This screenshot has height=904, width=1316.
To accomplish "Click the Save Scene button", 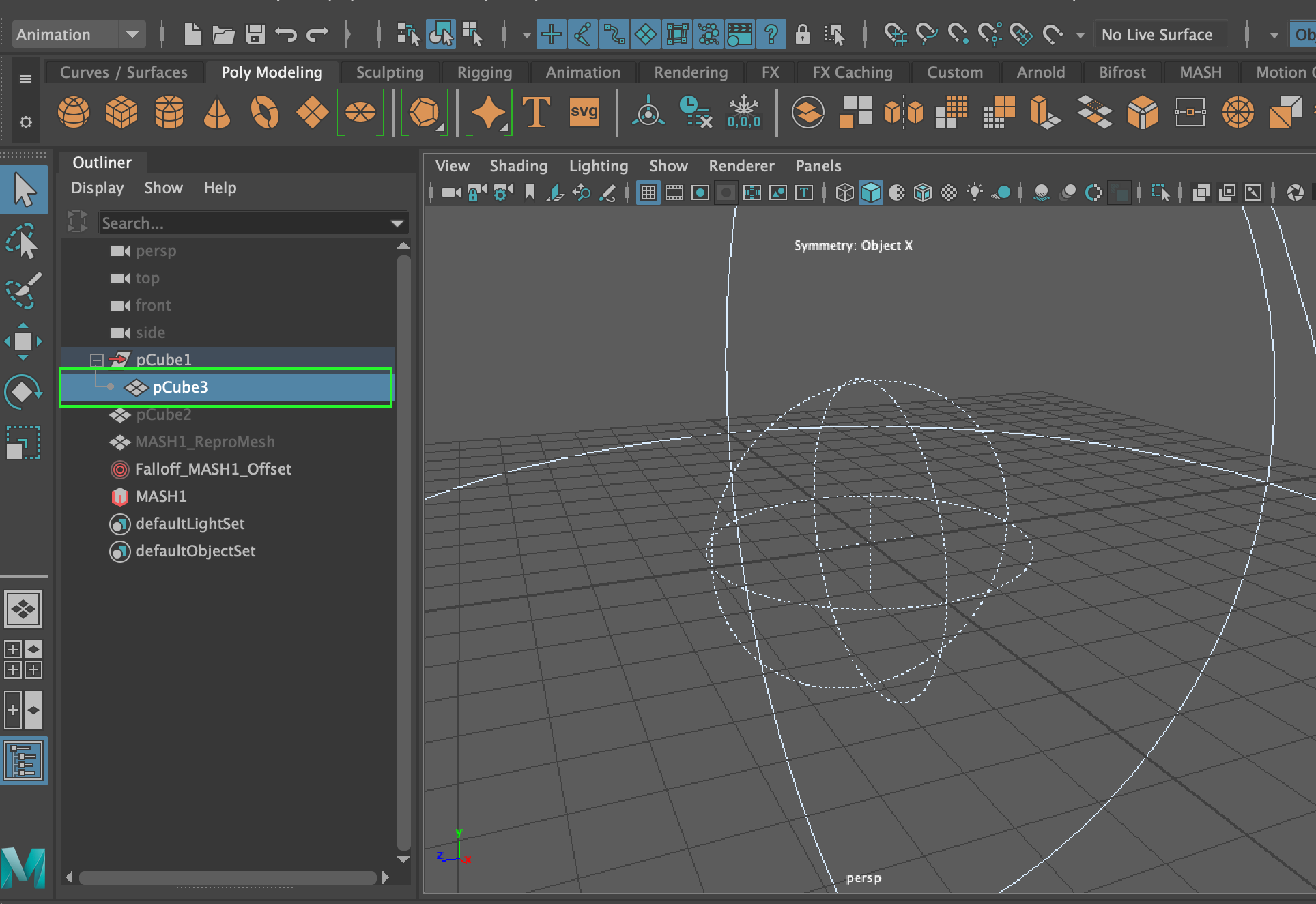I will [x=255, y=34].
